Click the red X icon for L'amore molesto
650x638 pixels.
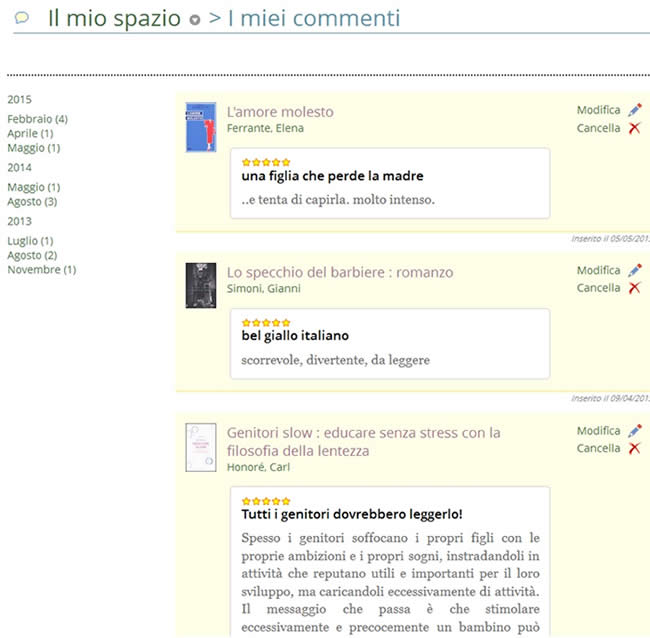click(634, 128)
